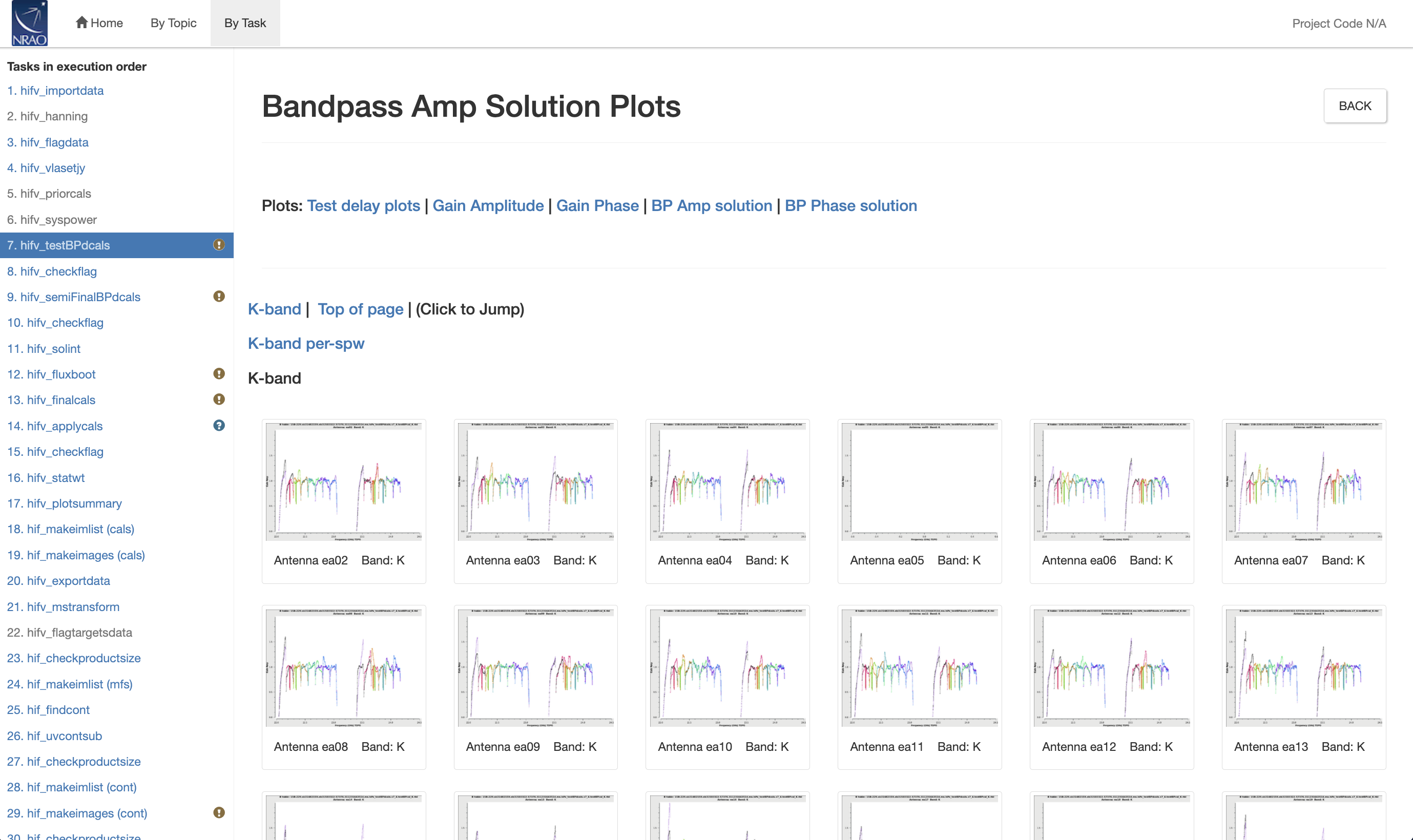The height and width of the screenshot is (840, 1413).
Task: Click warning icon beside hifv_fluxboot
Action: point(219,374)
